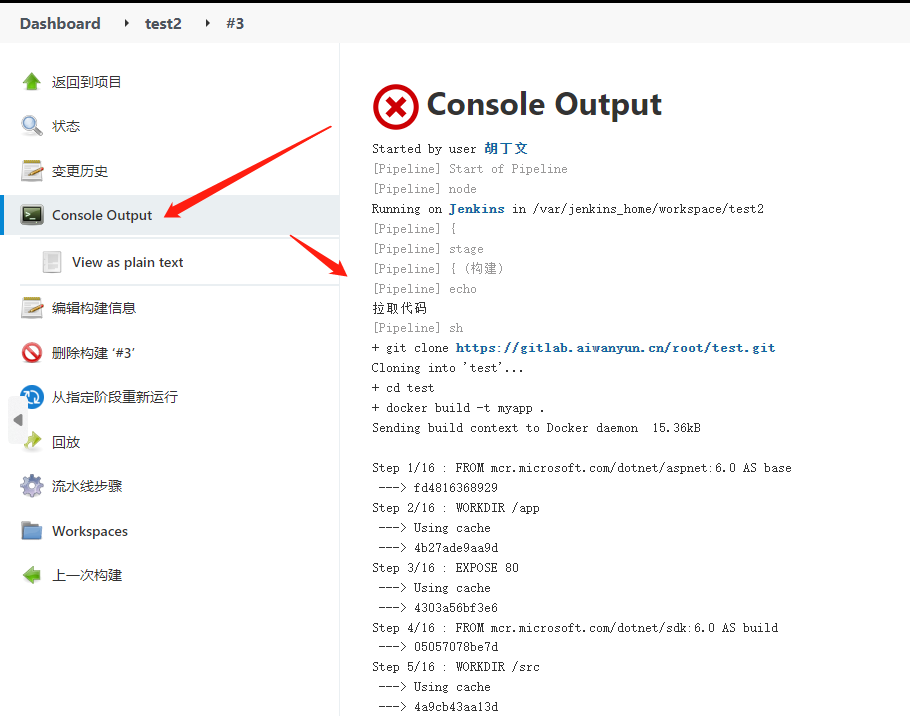Screen dimensions: 910x716
Task: Click the red prohibited icon to delete build
Action: click(32, 353)
